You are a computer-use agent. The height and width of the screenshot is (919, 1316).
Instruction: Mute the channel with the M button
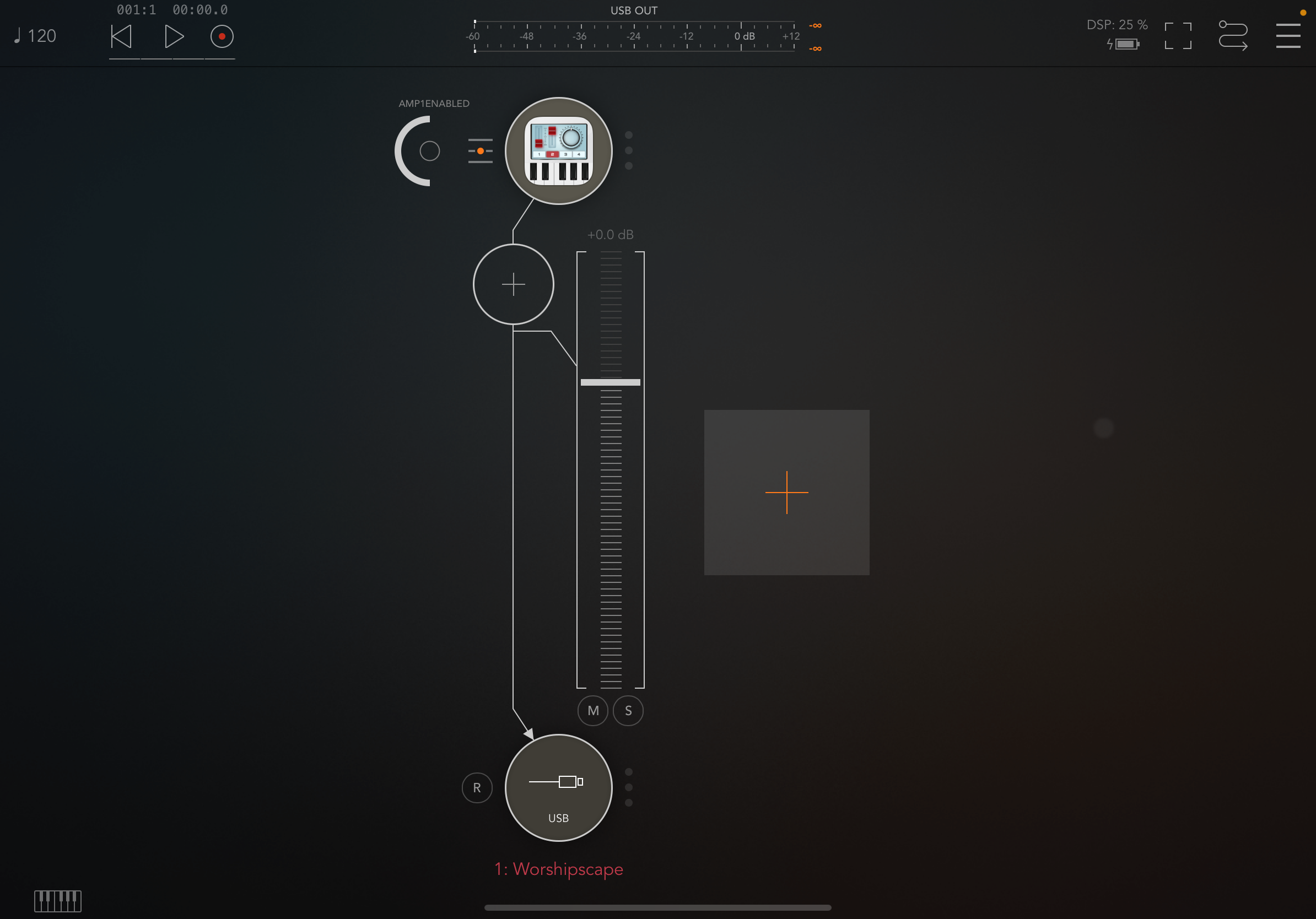coord(593,711)
